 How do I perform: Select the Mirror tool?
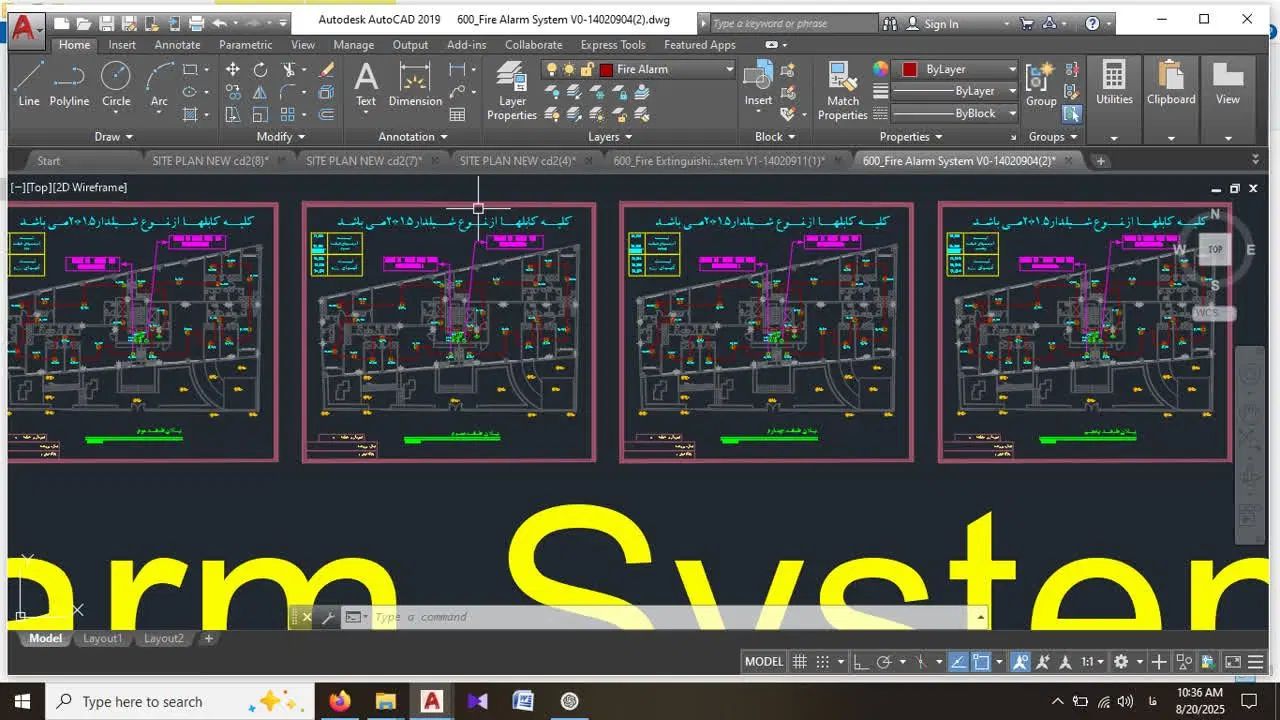pos(260,92)
